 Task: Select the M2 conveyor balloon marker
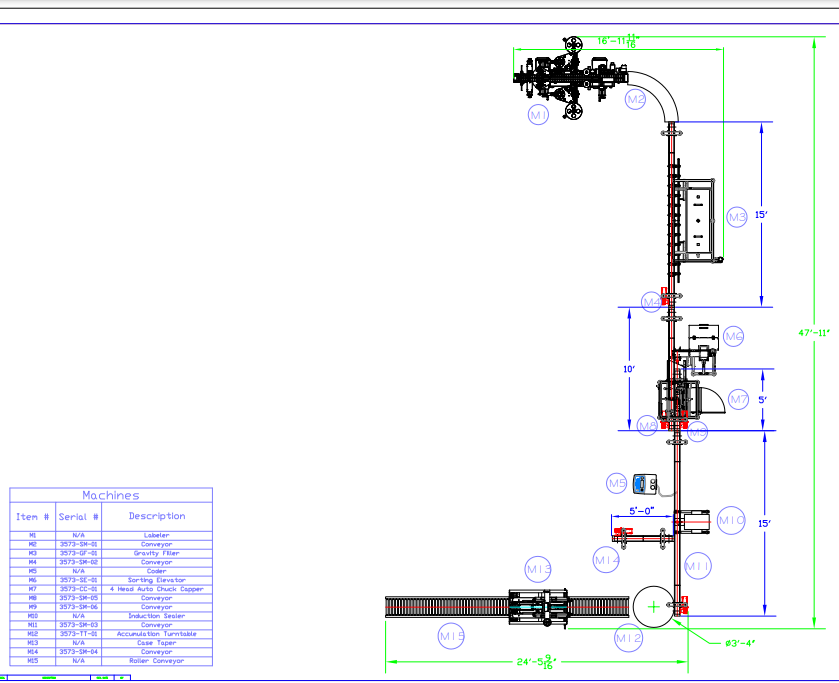pyautogui.click(x=636, y=99)
